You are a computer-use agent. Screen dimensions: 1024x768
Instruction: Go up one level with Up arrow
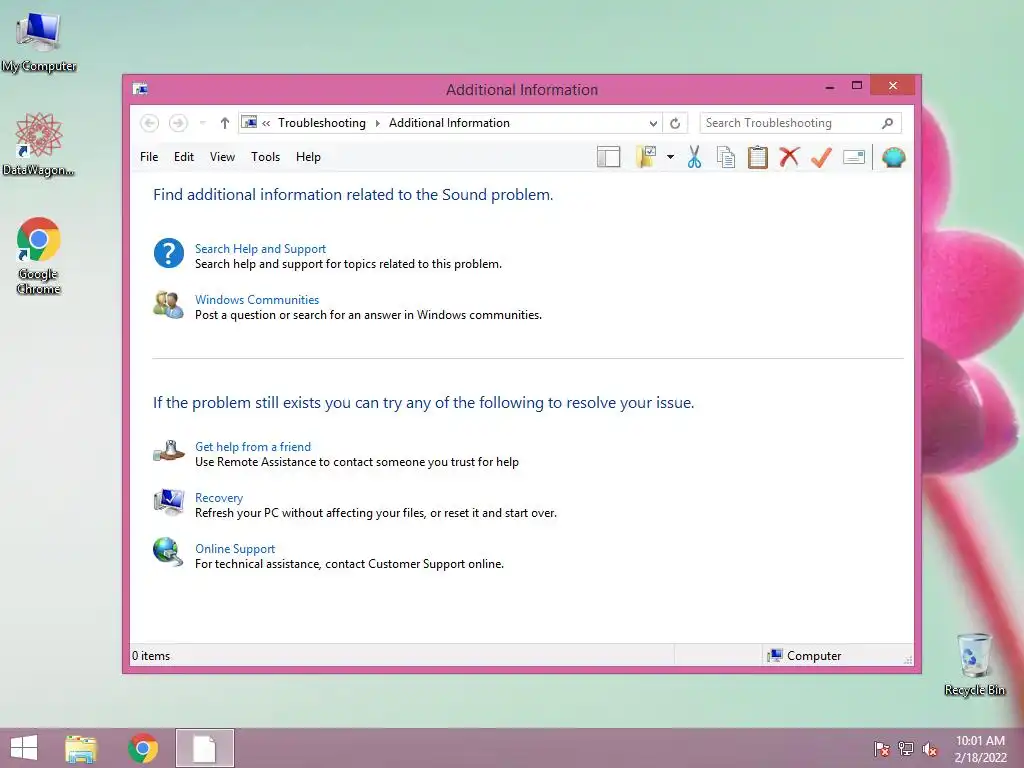point(225,123)
